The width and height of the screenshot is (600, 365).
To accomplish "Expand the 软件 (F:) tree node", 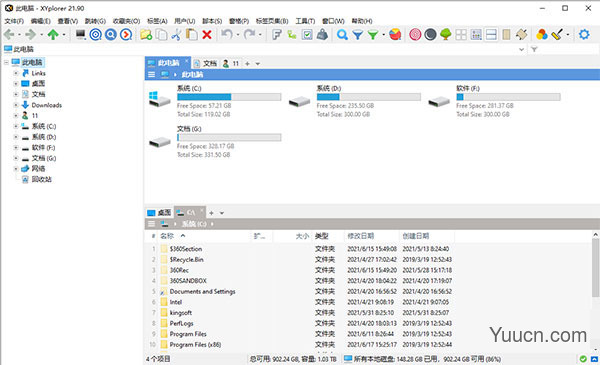I will pos(16,148).
